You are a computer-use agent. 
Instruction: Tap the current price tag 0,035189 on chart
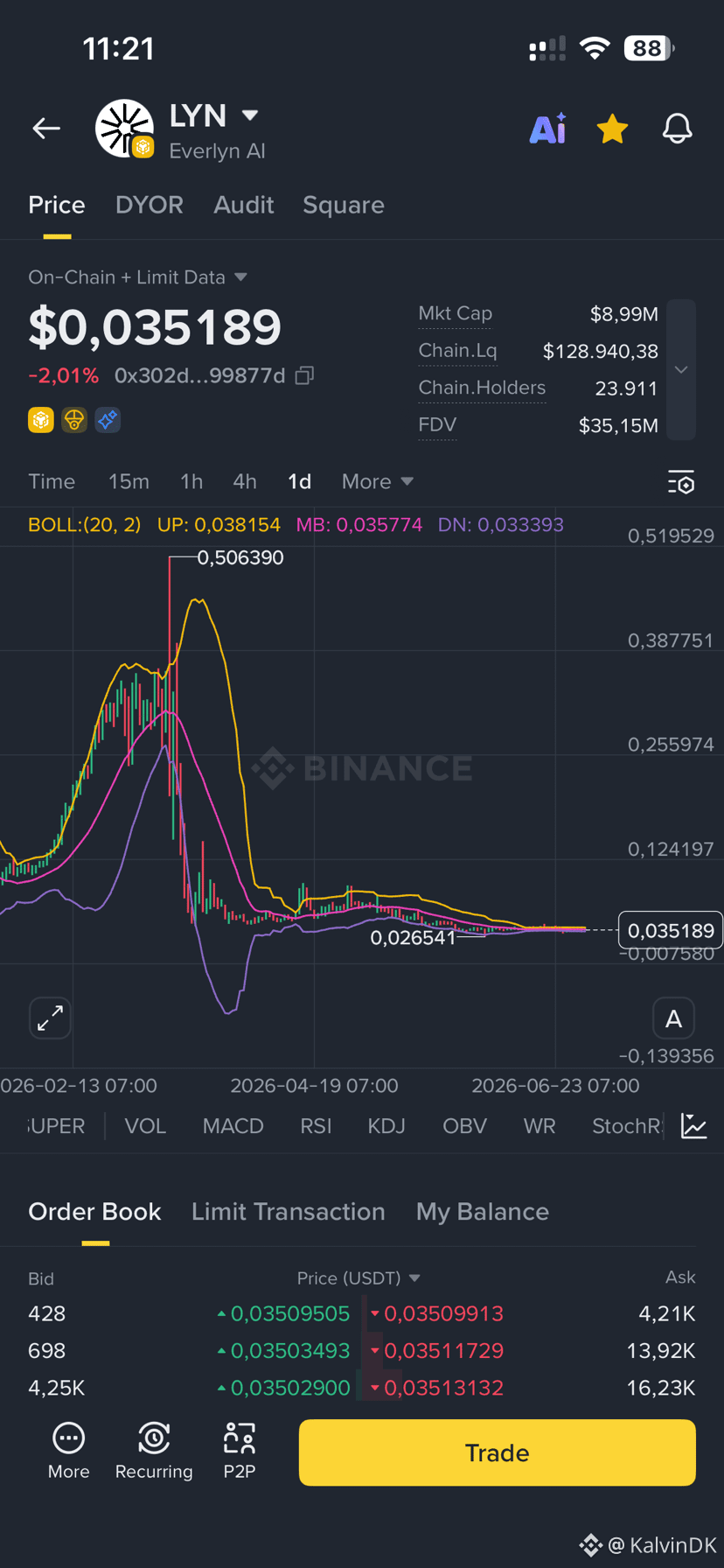tap(670, 930)
